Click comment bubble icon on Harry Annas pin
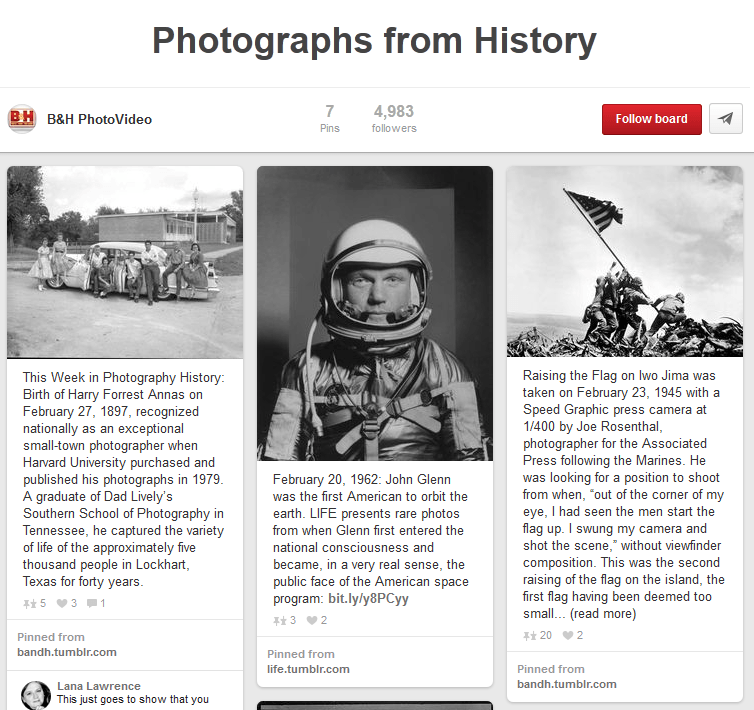The height and width of the screenshot is (710, 754). pos(92,603)
